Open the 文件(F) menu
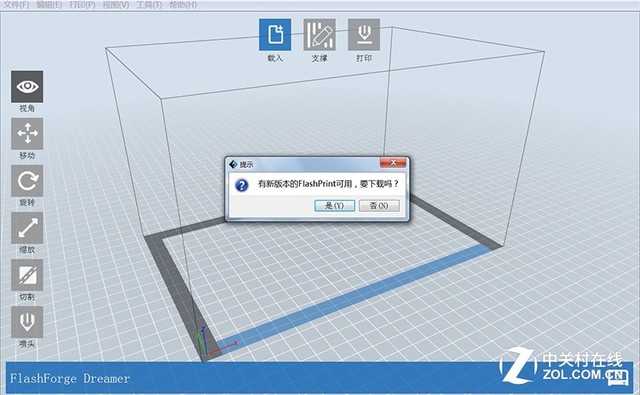 (16, 5)
